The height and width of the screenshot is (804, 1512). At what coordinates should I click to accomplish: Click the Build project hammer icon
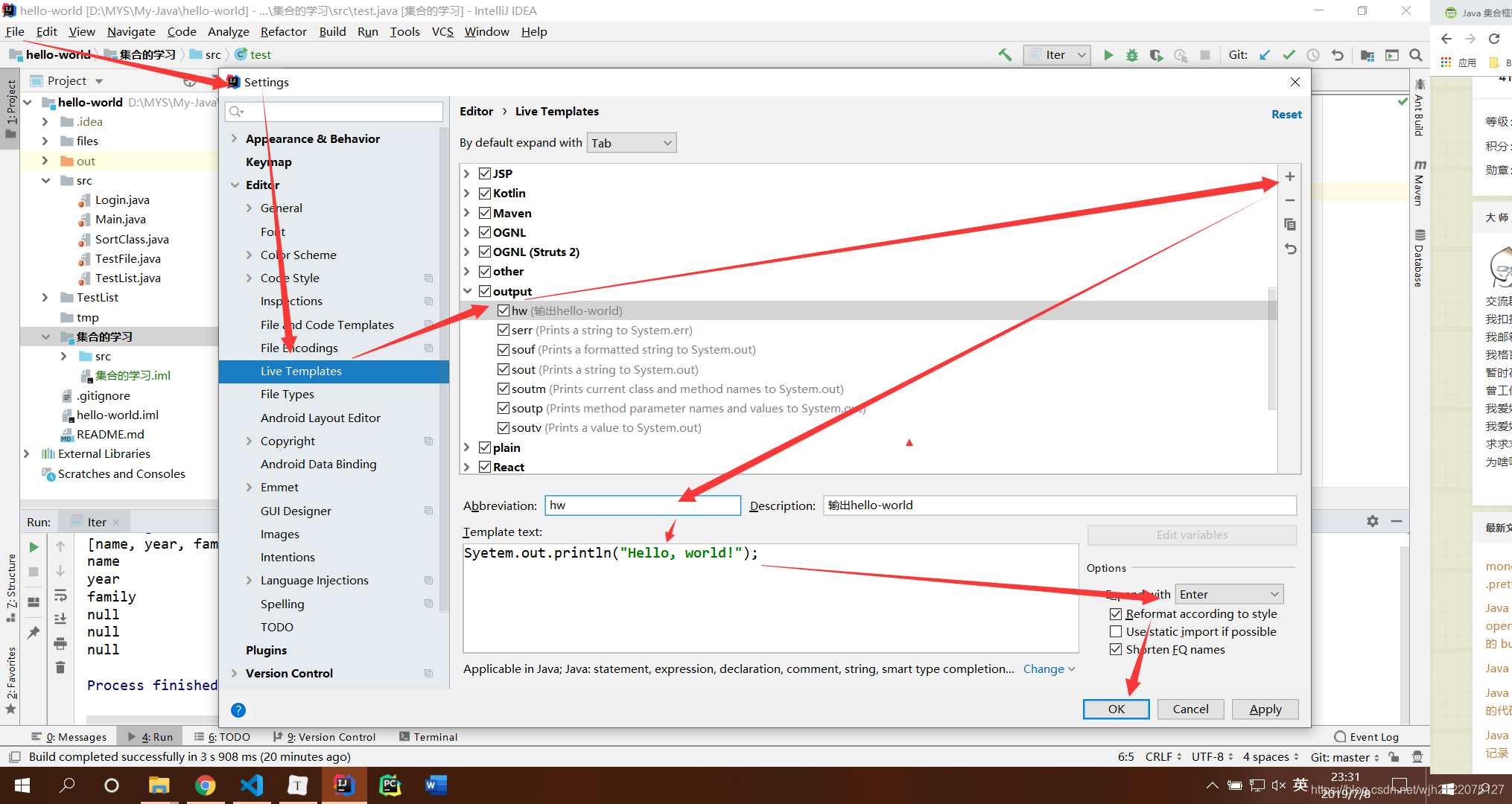coord(1005,55)
